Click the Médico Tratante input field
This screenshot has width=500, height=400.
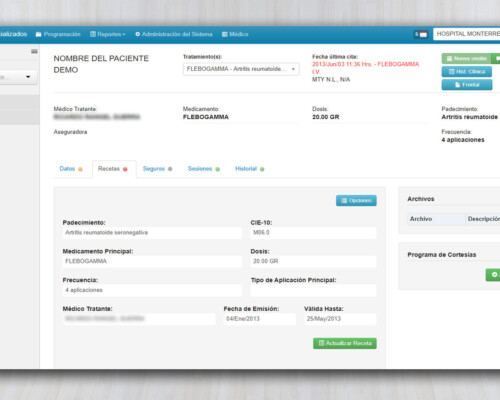139,319
